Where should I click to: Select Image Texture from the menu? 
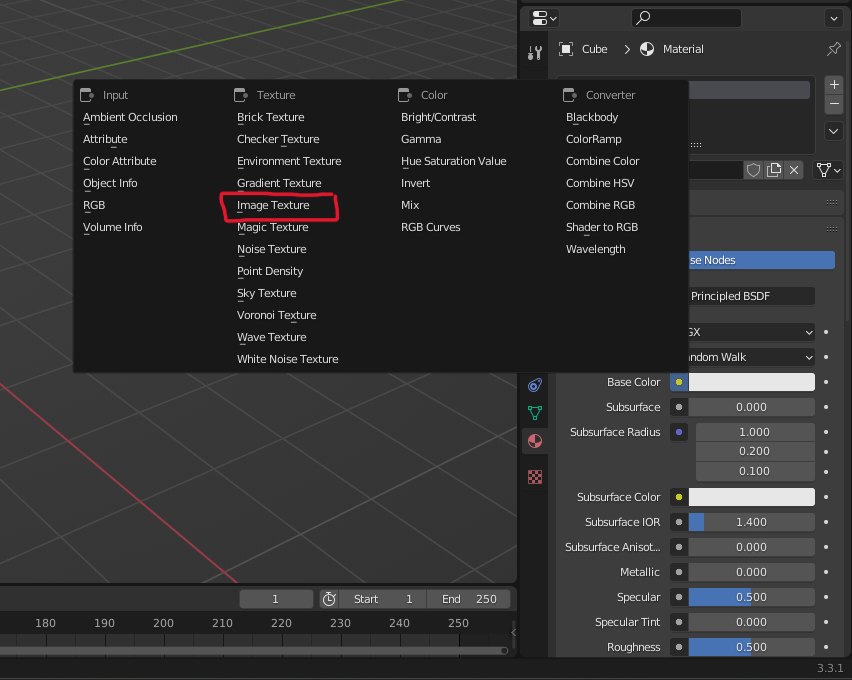pyautogui.click(x=273, y=205)
